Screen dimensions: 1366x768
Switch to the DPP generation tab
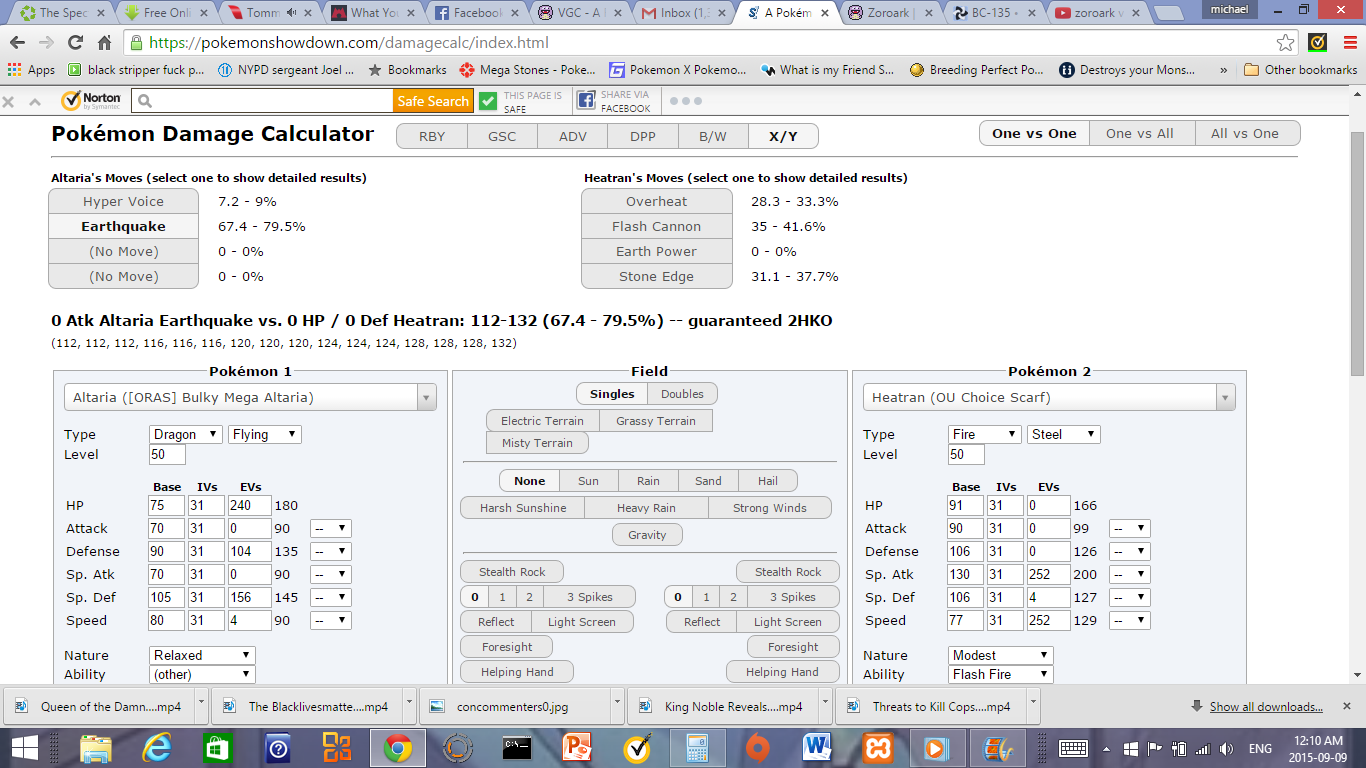point(643,136)
